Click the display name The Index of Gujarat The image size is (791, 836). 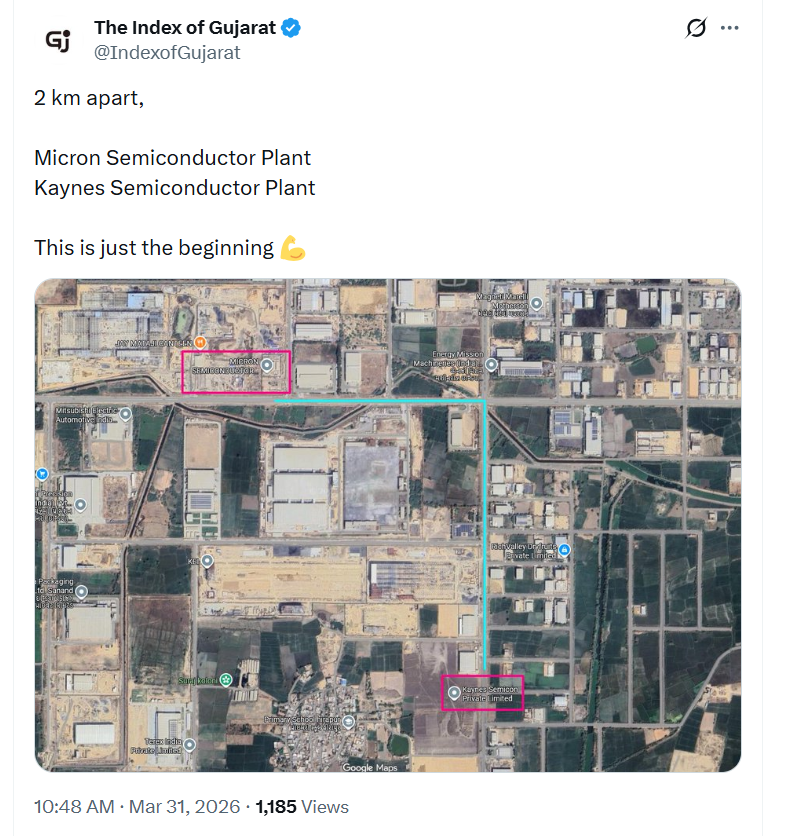(185, 29)
